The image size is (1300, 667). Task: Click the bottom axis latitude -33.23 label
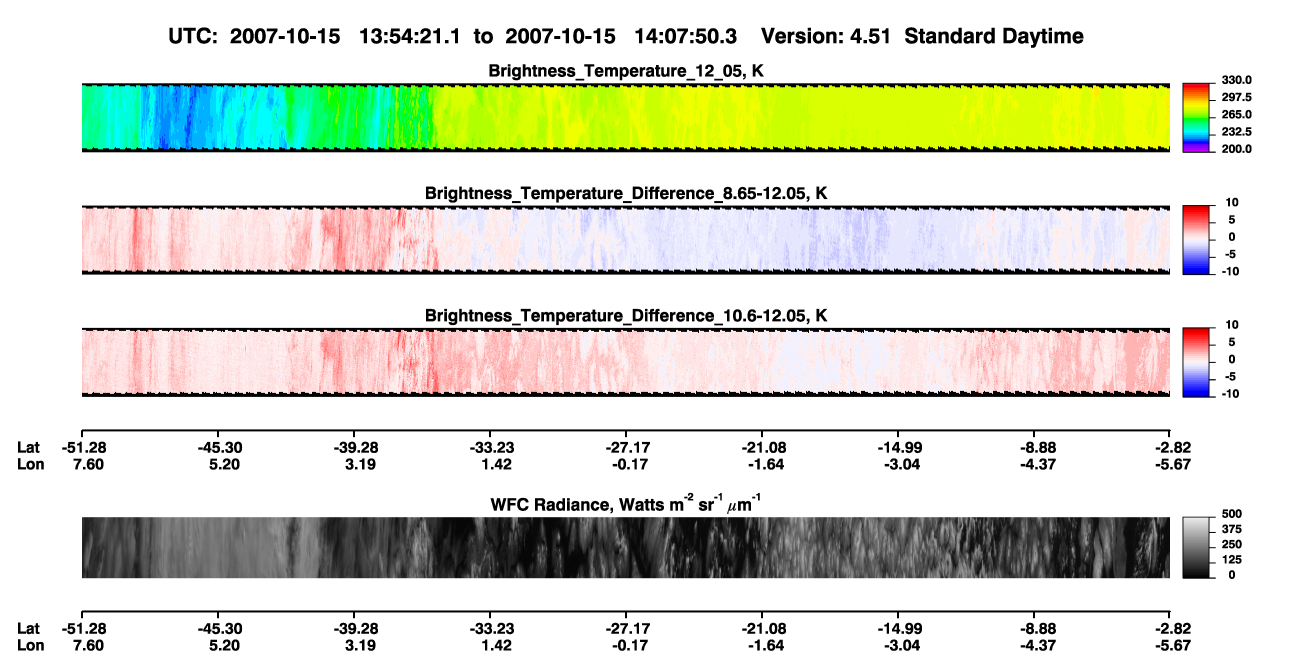490,629
